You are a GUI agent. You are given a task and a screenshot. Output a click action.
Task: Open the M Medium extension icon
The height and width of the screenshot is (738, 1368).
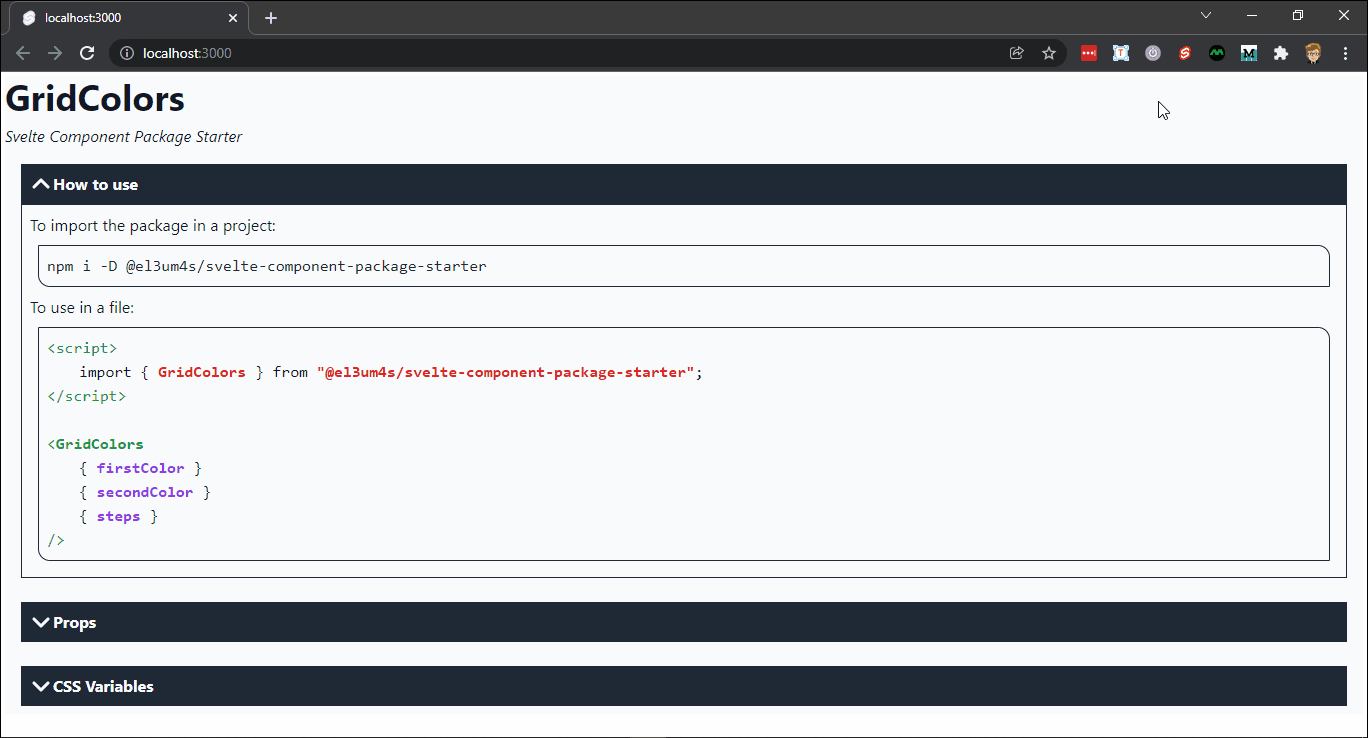(1249, 53)
